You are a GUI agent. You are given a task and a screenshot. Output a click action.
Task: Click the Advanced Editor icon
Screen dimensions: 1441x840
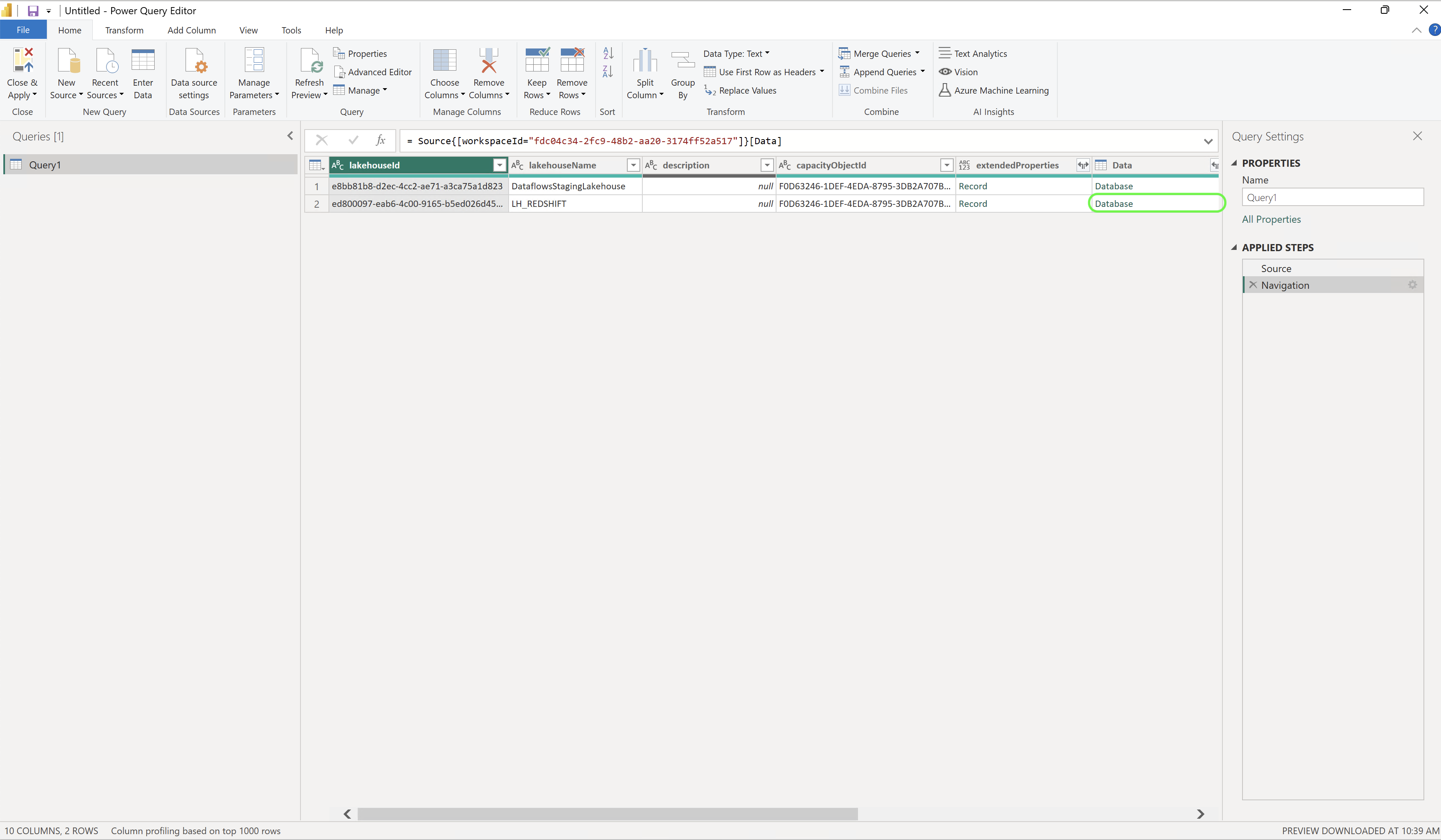(339, 72)
